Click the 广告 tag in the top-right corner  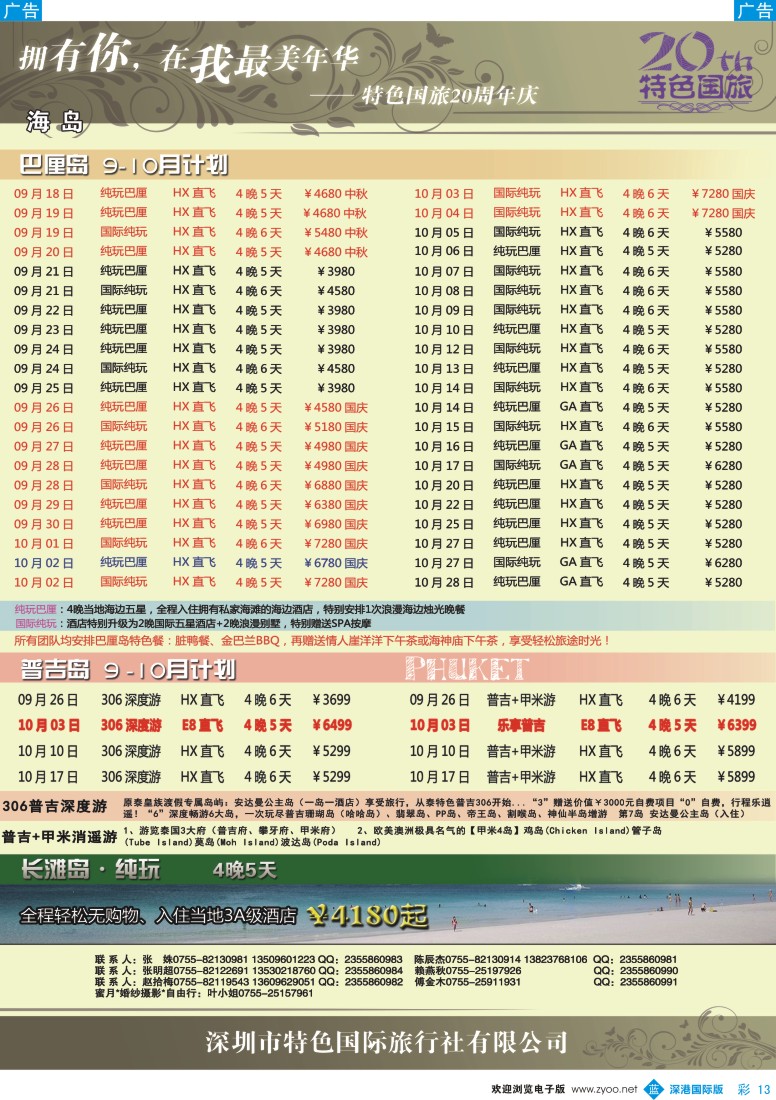tap(755, 11)
